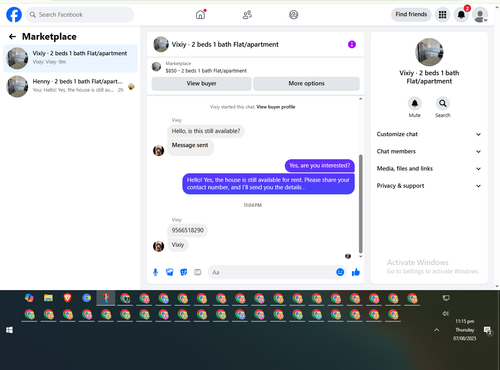Click the chat scrollbar thumb
The image size is (500, 370).
point(360,204)
